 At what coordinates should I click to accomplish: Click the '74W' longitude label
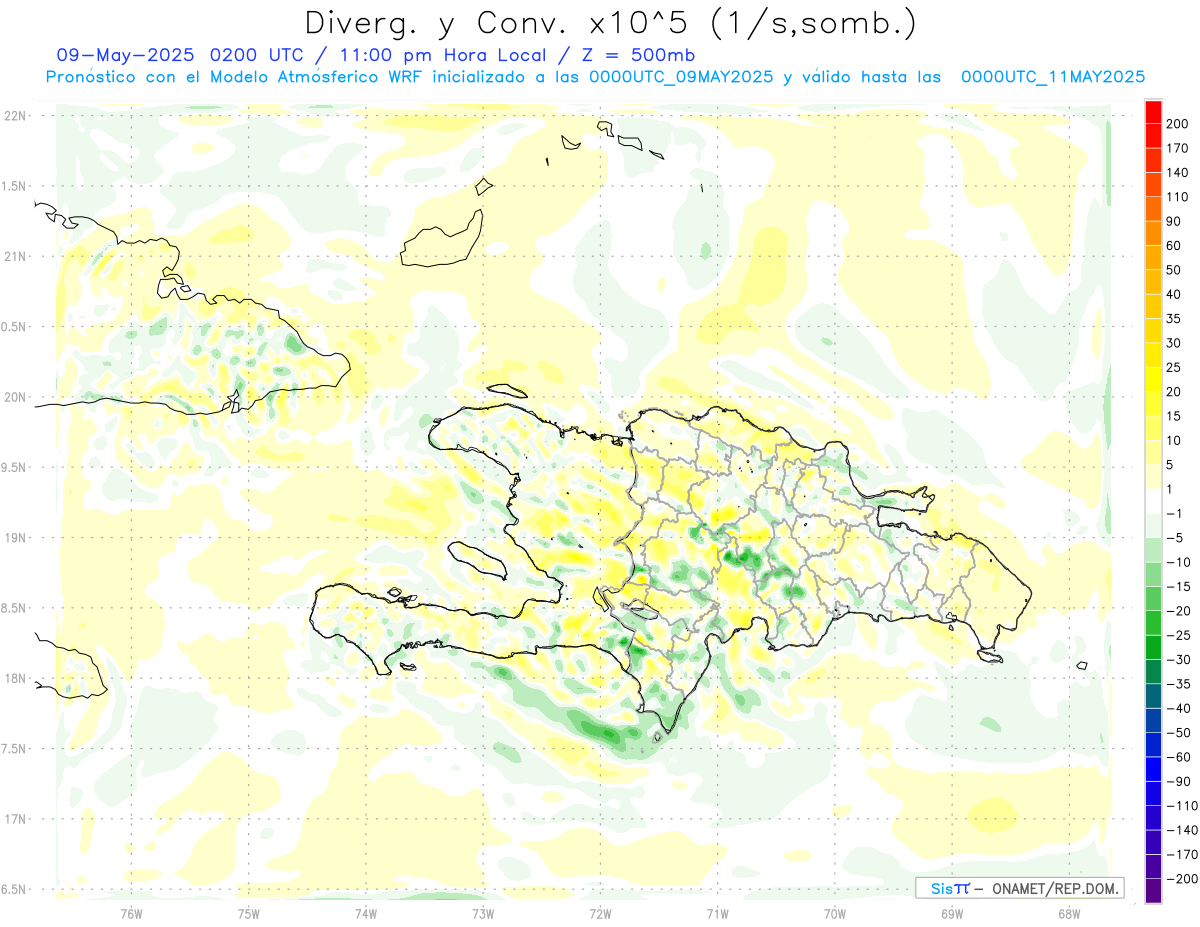pos(365,912)
